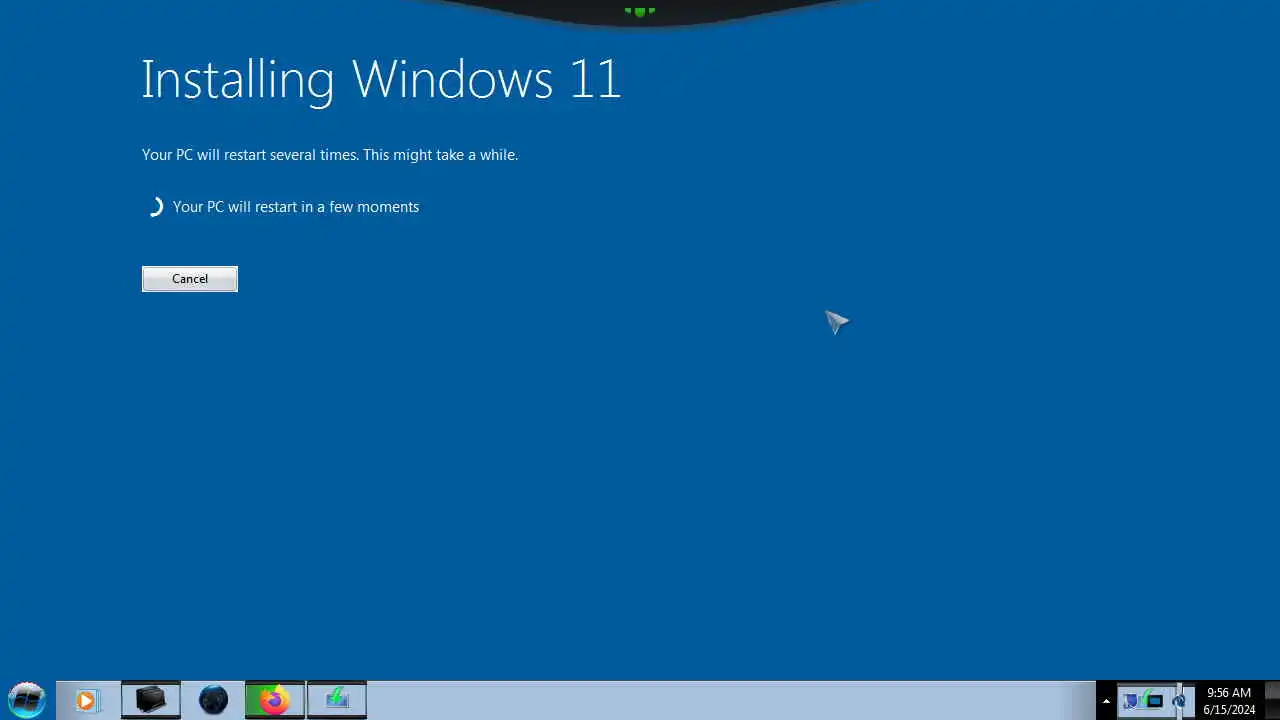Open the monitor display tray icon
1280x720 pixels.
1155,701
